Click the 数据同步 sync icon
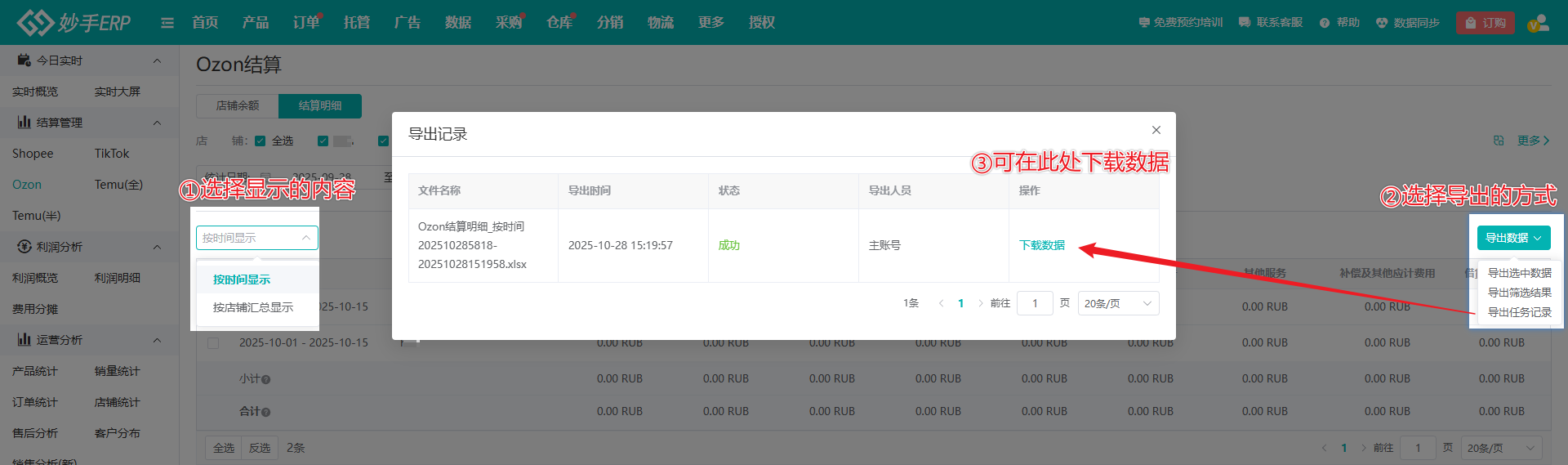 [1382, 23]
